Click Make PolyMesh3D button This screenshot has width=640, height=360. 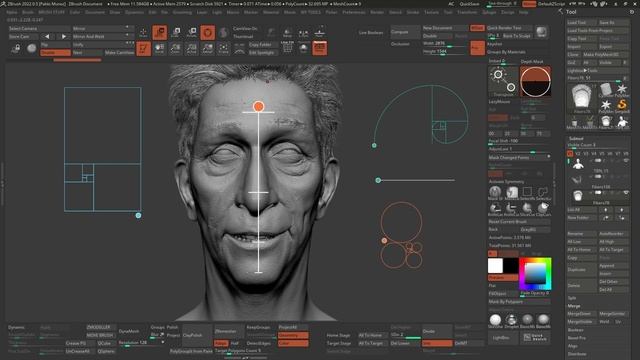click(x=606, y=55)
